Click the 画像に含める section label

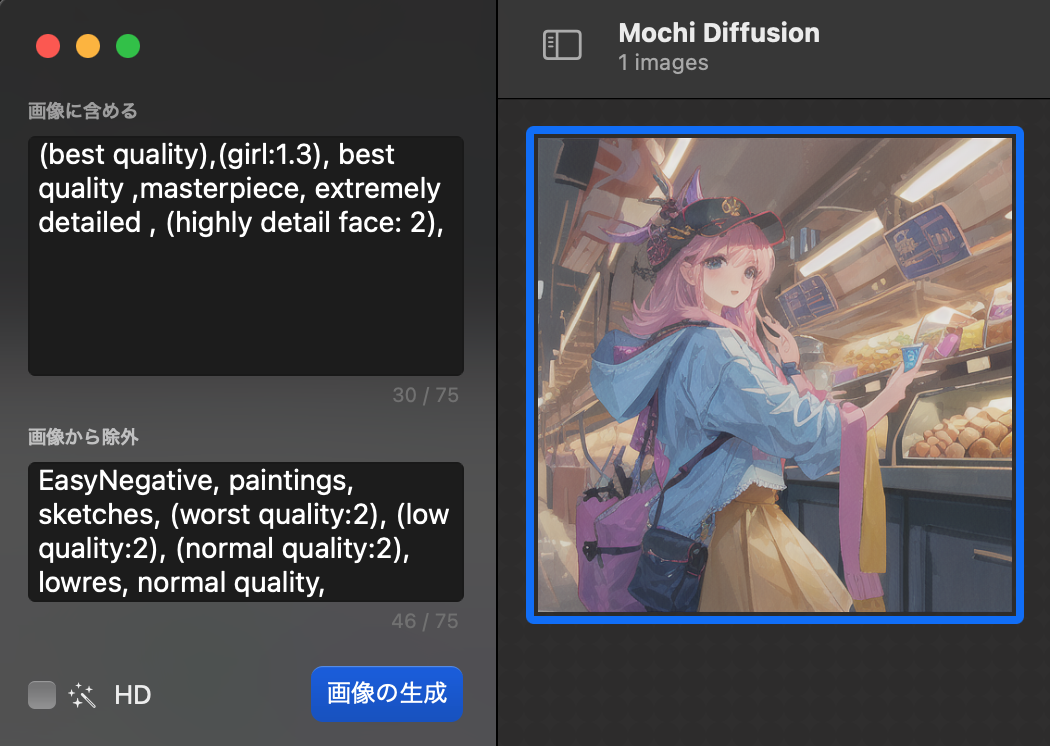[x=83, y=111]
